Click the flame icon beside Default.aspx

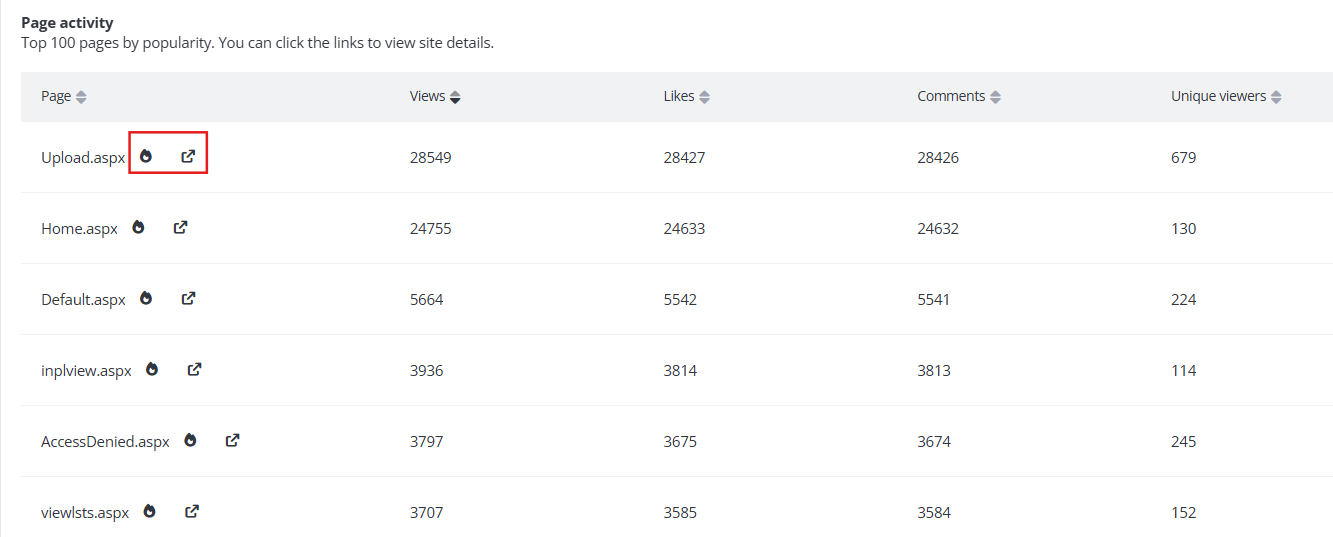pyautogui.click(x=146, y=298)
